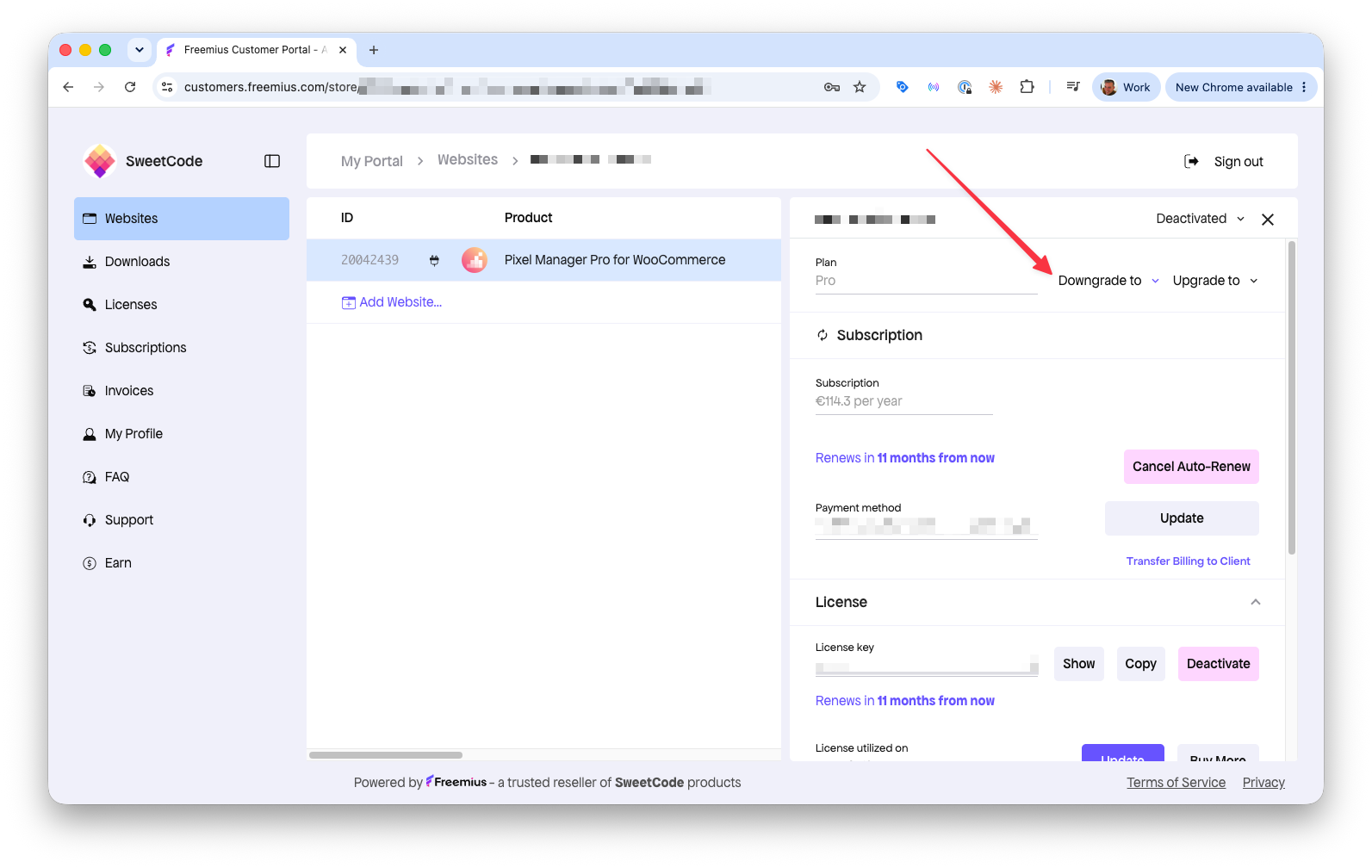Open the Downgrade to dropdown
This screenshot has width=1372, height=868.
1108,281
